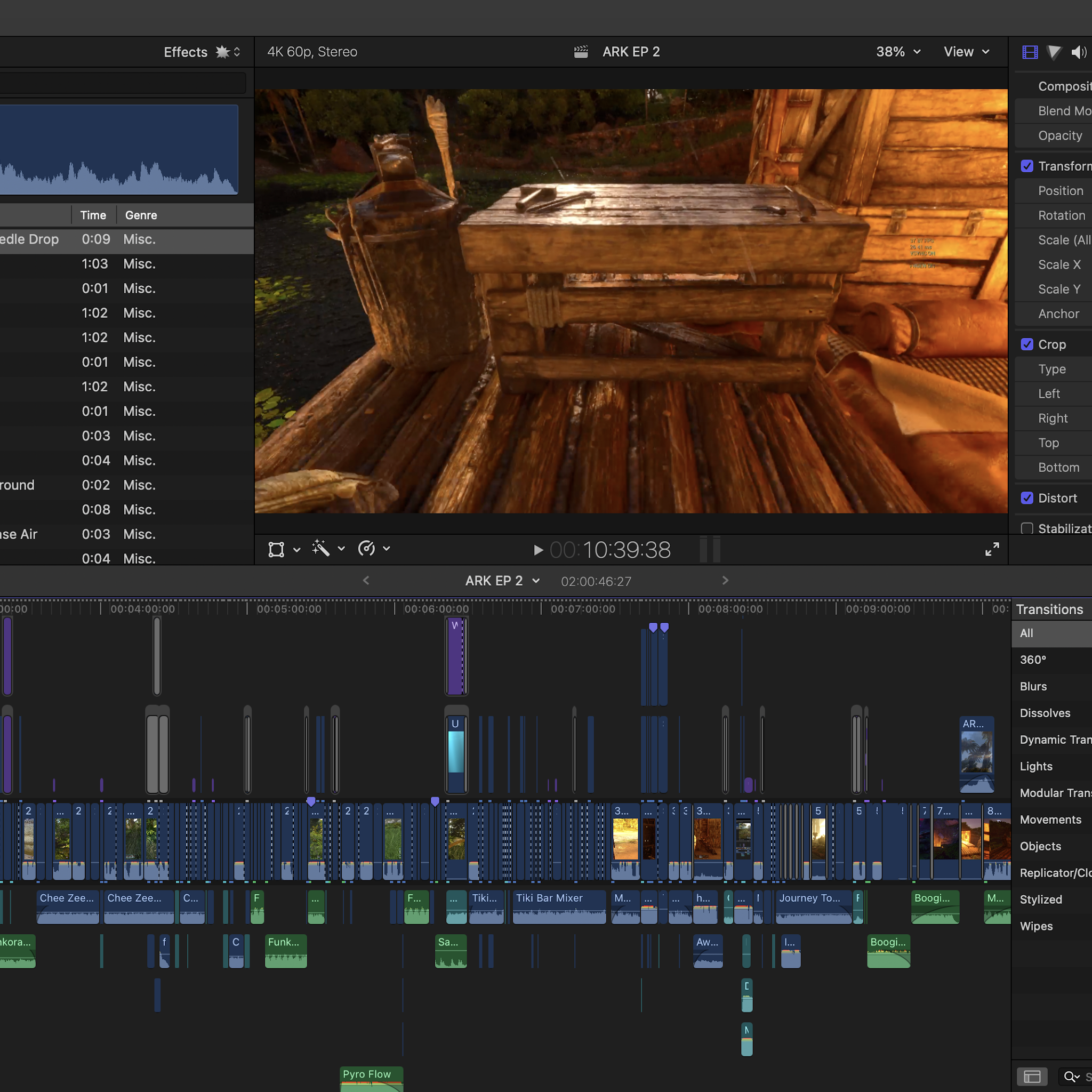Image resolution: width=1092 pixels, height=1092 pixels.
Task: Go back in timeline history arrow
Action: click(x=366, y=581)
